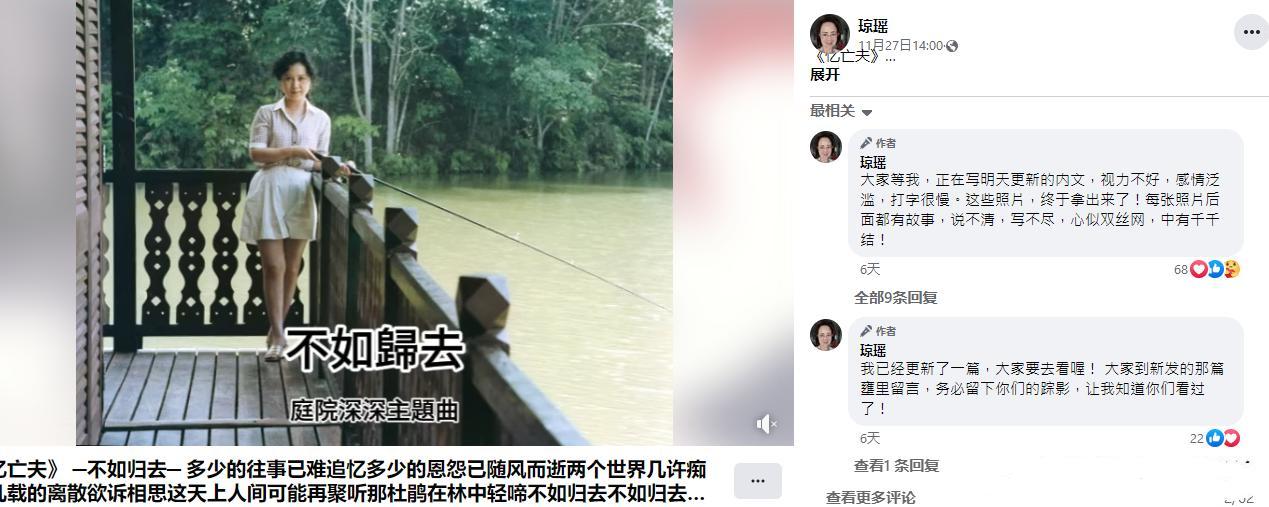Open the 11月27日14:00 post timestamp link
Image resolution: width=1269 pixels, height=507 pixels.
[900, 46]
